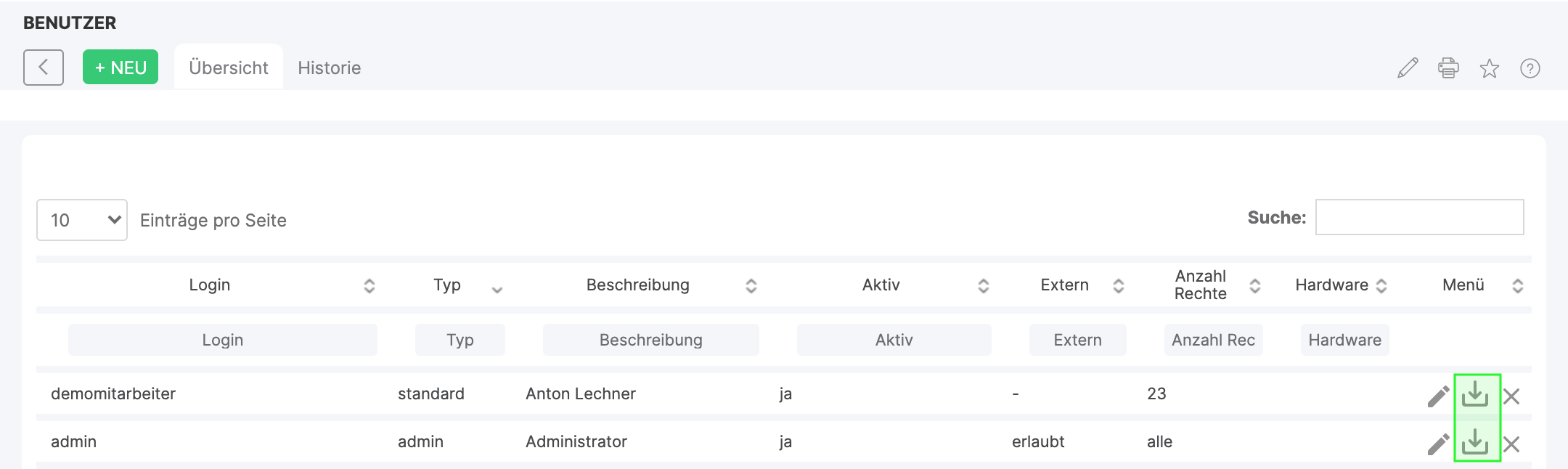The image size is (1568, 469).
Task: Open the entries per page dropdown
Action: (82, 220)
